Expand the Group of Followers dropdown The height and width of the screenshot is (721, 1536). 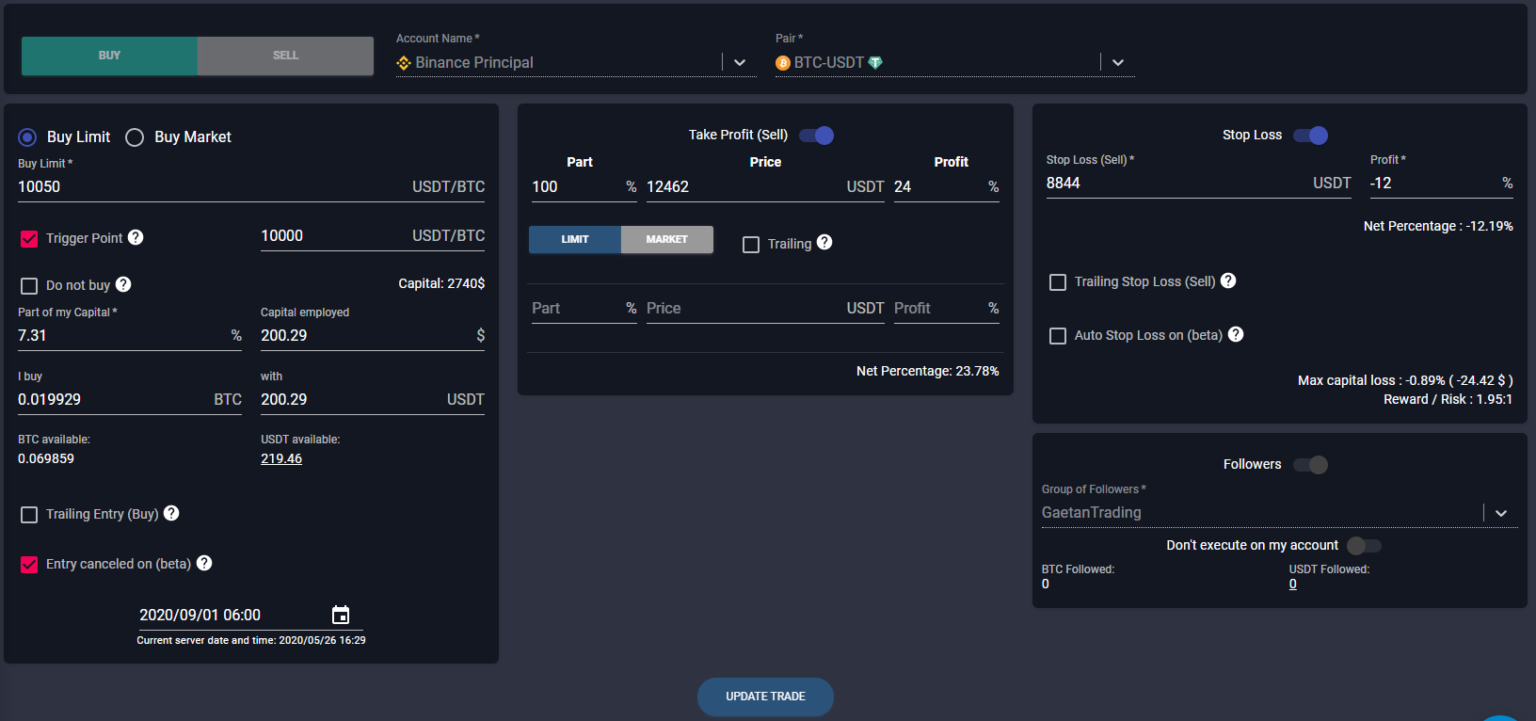[x=1501, y=512]
